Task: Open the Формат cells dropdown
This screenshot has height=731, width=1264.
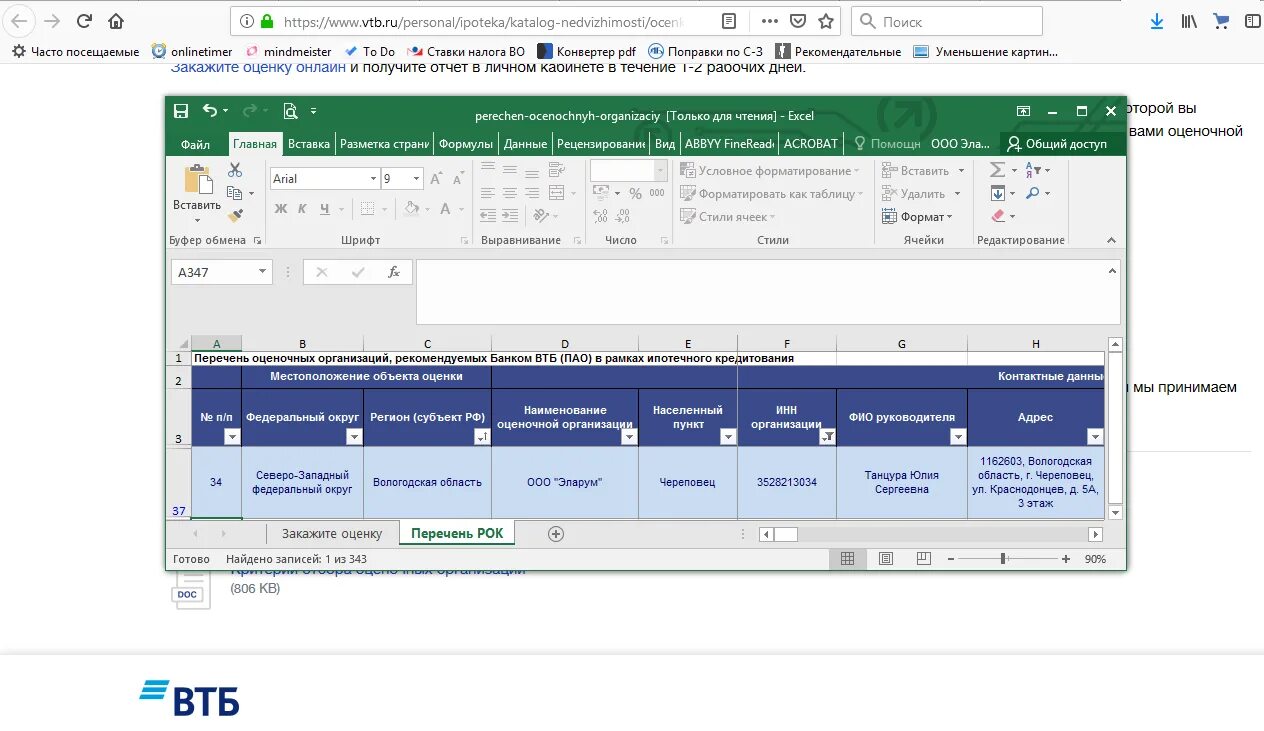Action: point(918,217)
